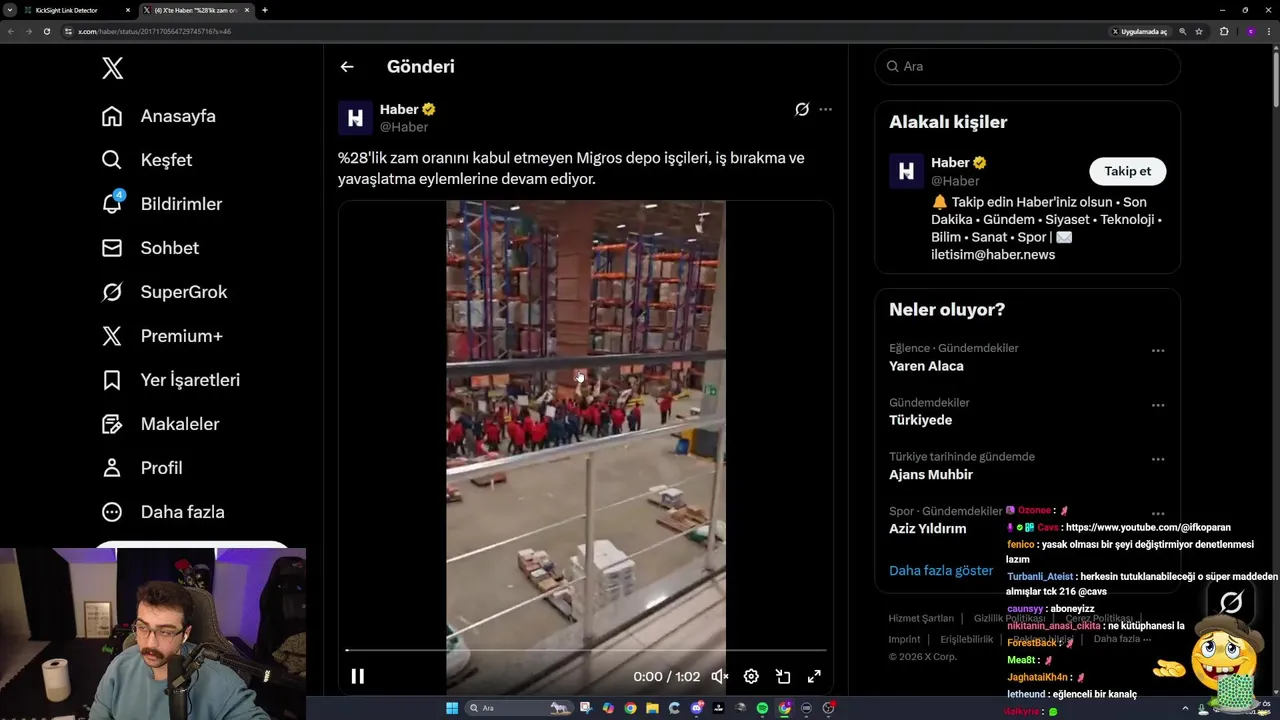Open more options for Türkiyede trend

[x=1158, y=405]
